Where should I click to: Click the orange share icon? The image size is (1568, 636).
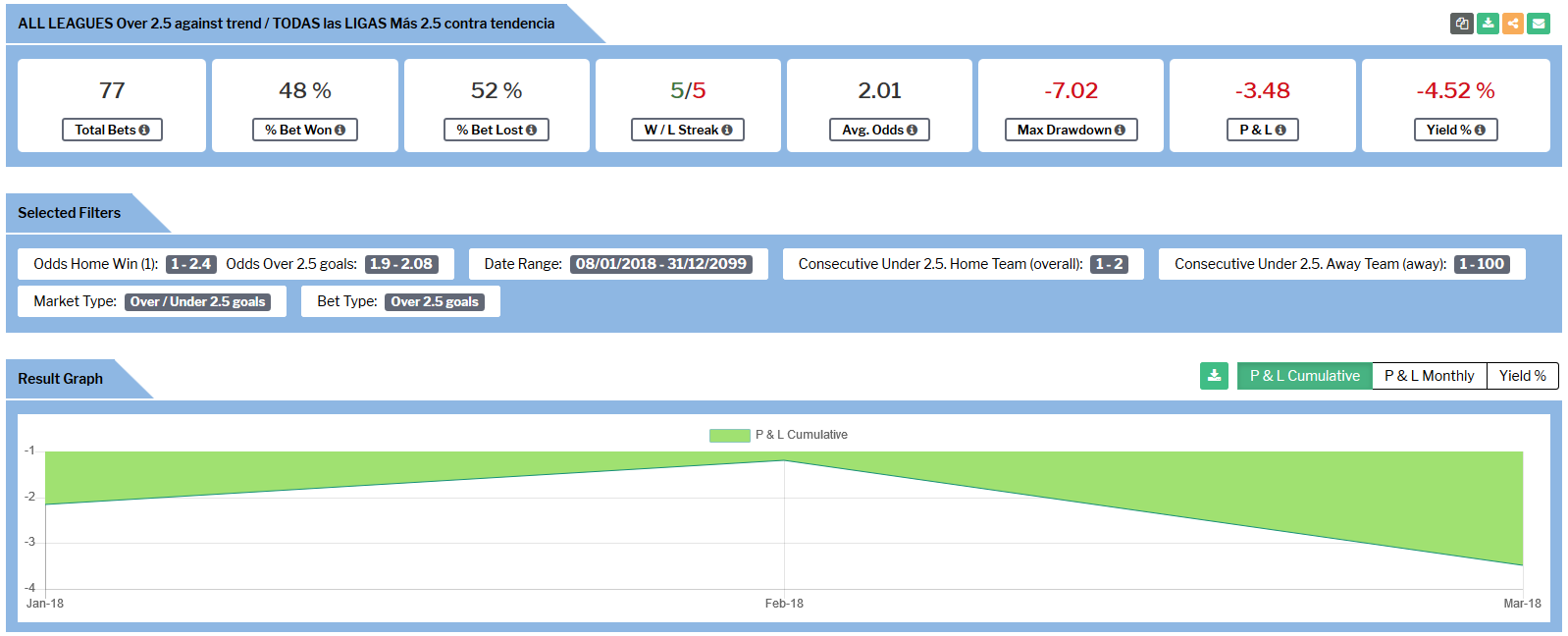[x=1513, y=24]
